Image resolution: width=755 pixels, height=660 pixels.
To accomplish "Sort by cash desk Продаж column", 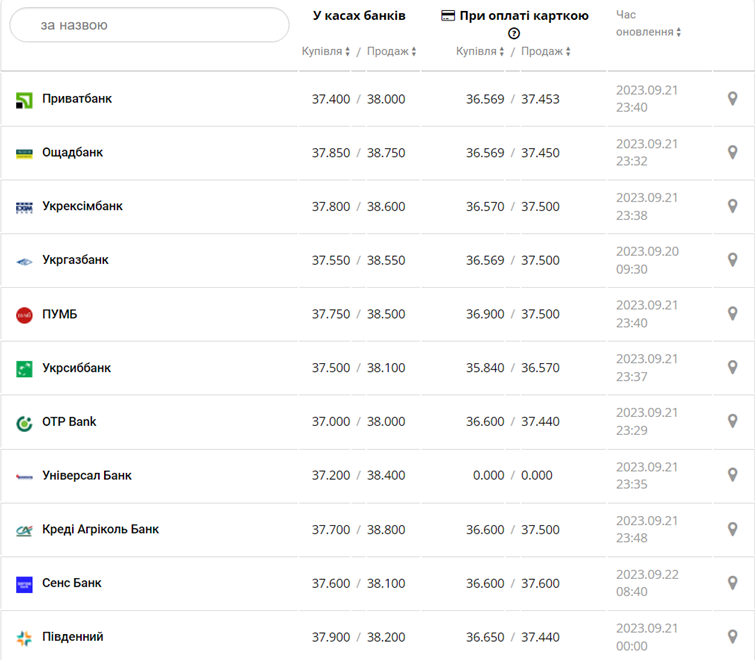I will pyautogui.click(x=391, y=51).
